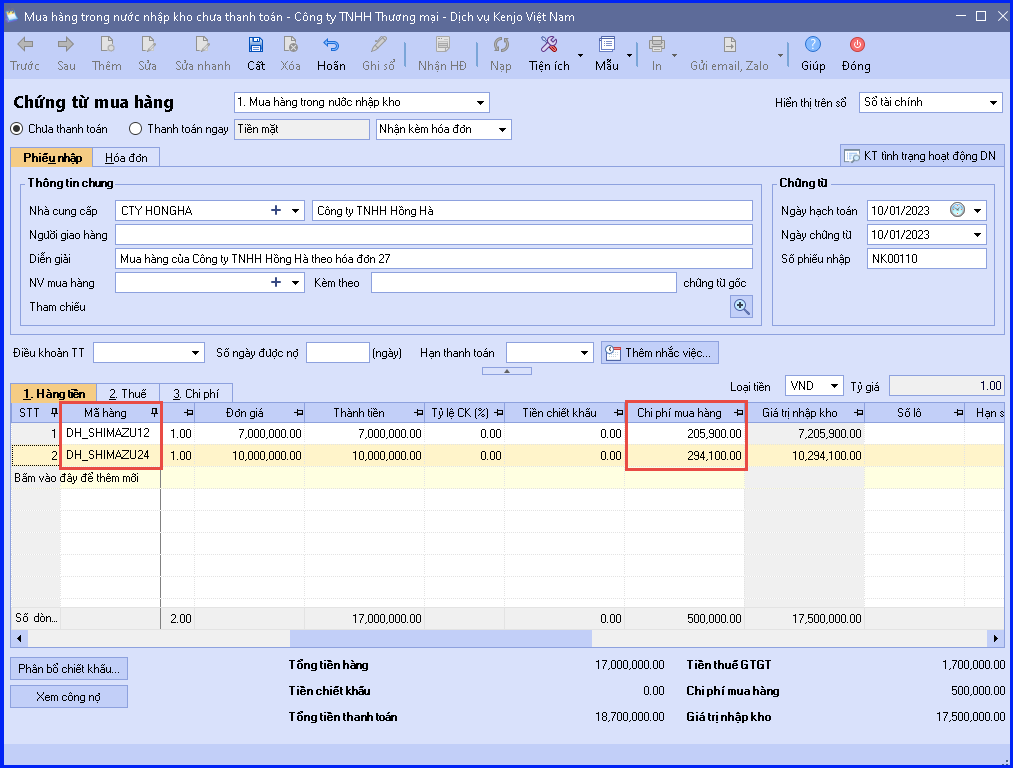This screenshot has width=1013, height=768.
Task: Click the Nhận HĐ invoice icon
Action: click(x=443, y=45)
